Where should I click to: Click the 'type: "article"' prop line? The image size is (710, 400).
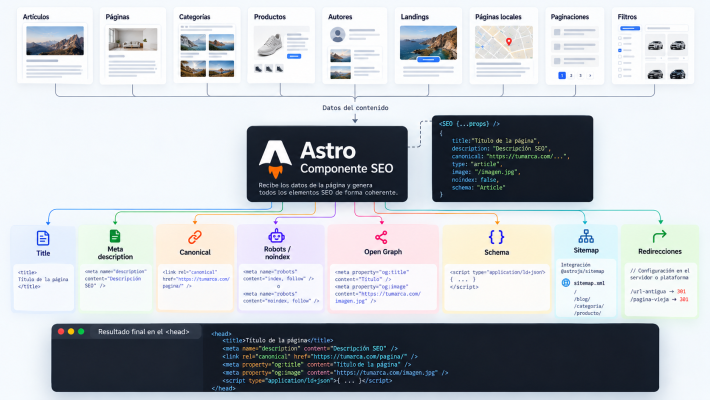click(x=476, y=164)
